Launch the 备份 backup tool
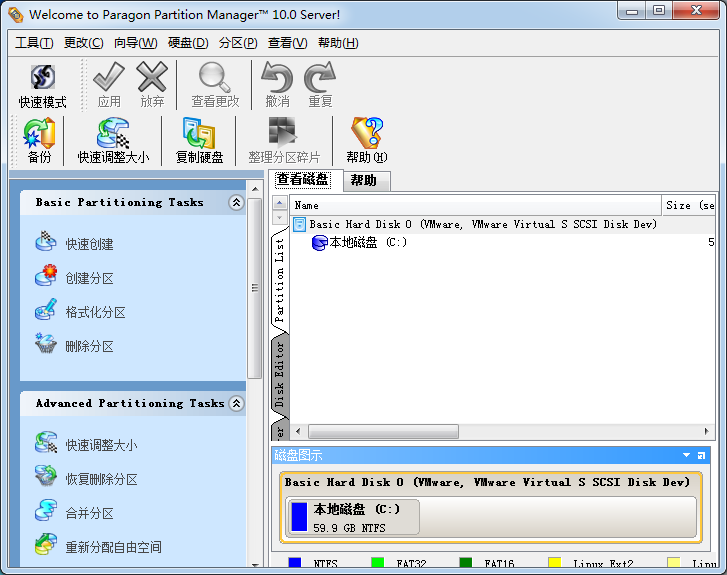The image size is (727, 575). (39, 141)
